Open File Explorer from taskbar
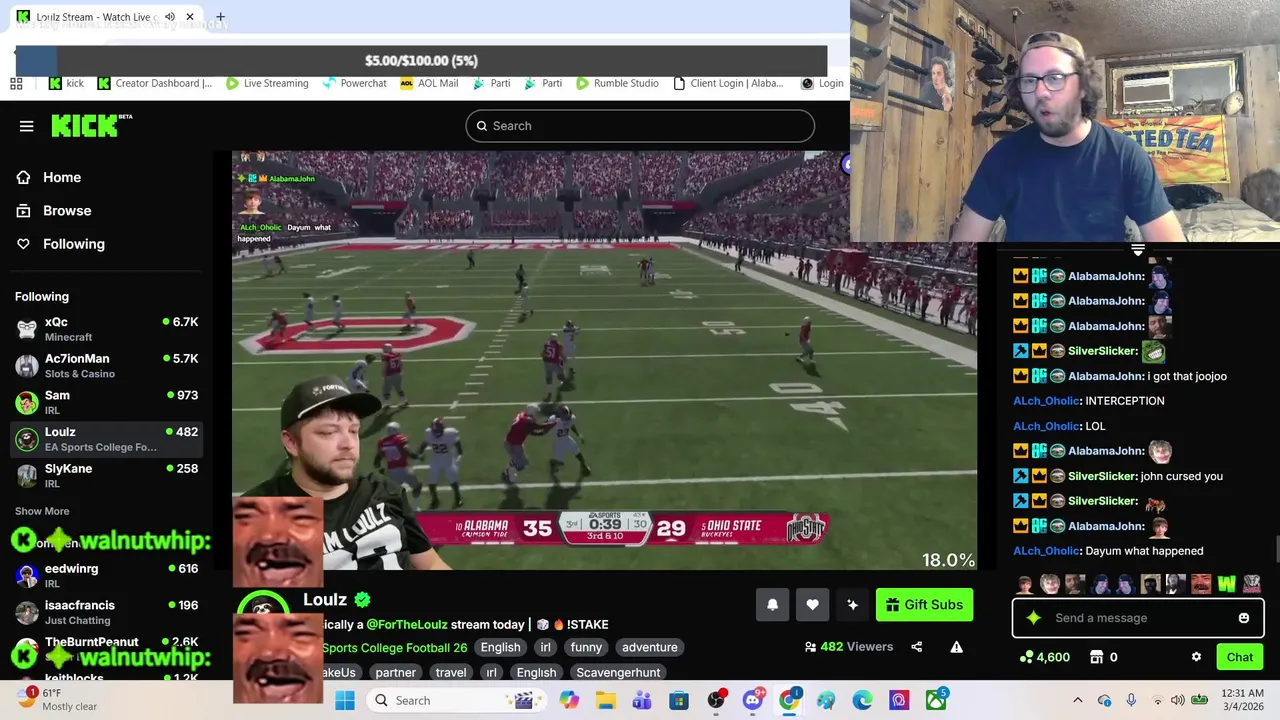Image resolution: width=1280 pixels, height=720 pixels. (606, 700)
